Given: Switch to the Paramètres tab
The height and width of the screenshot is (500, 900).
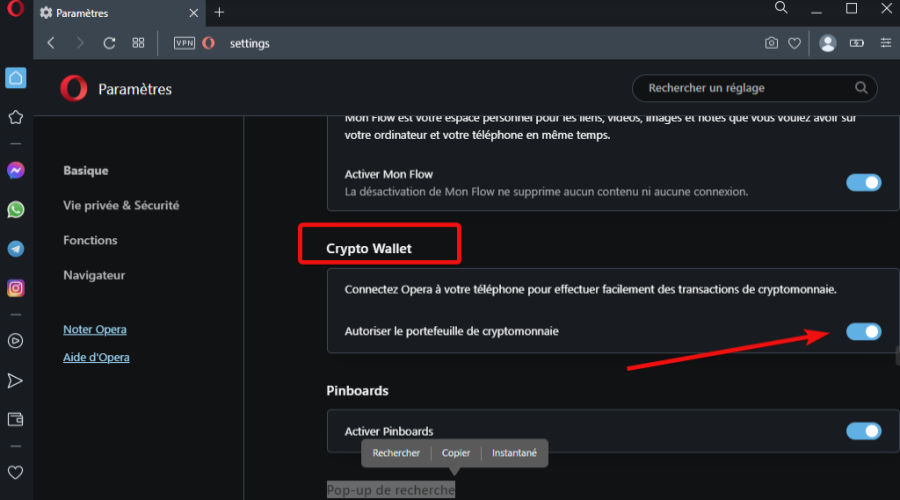Looking at the screenshot, I should coord(119,13).
